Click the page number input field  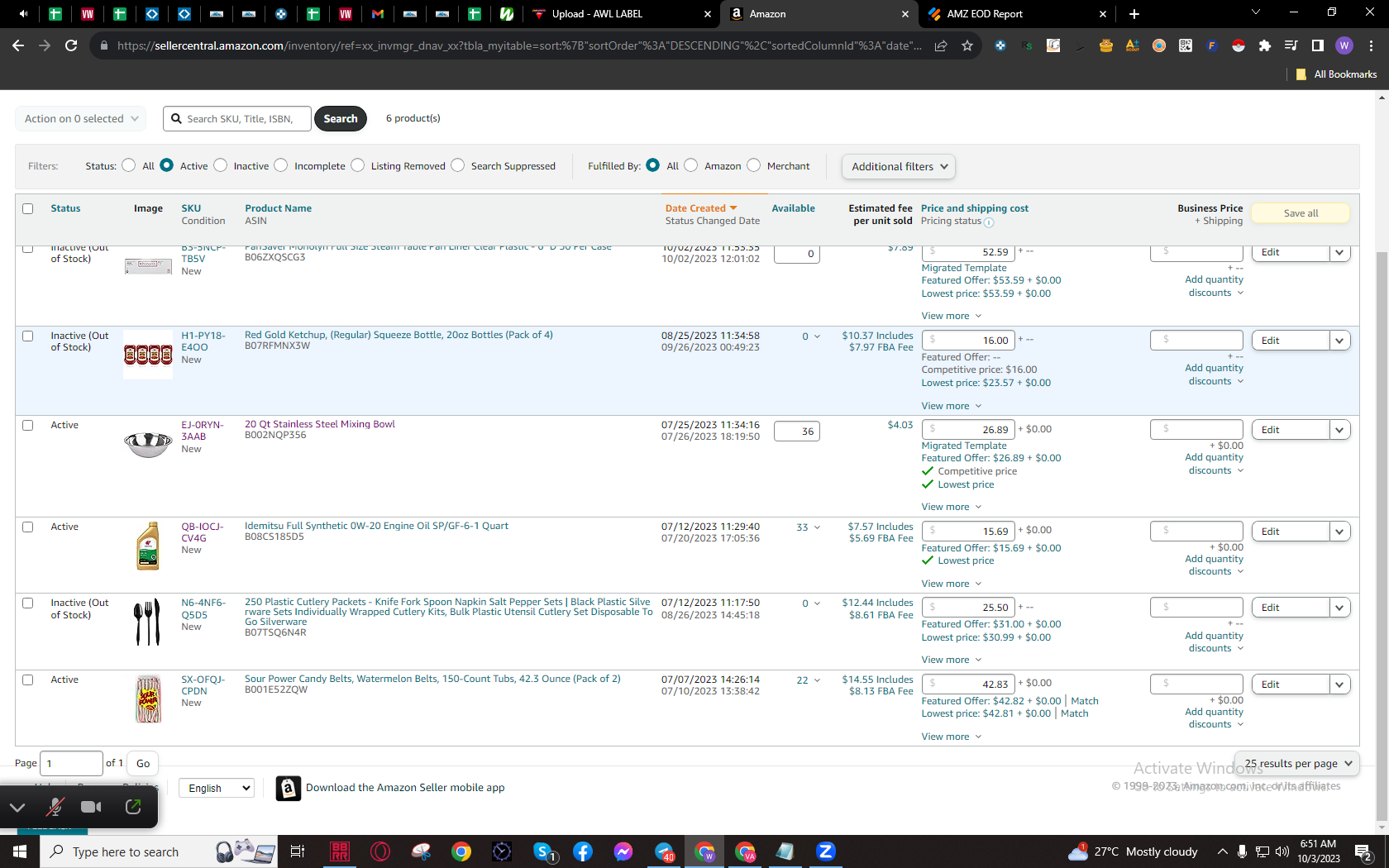click(72, 764)
